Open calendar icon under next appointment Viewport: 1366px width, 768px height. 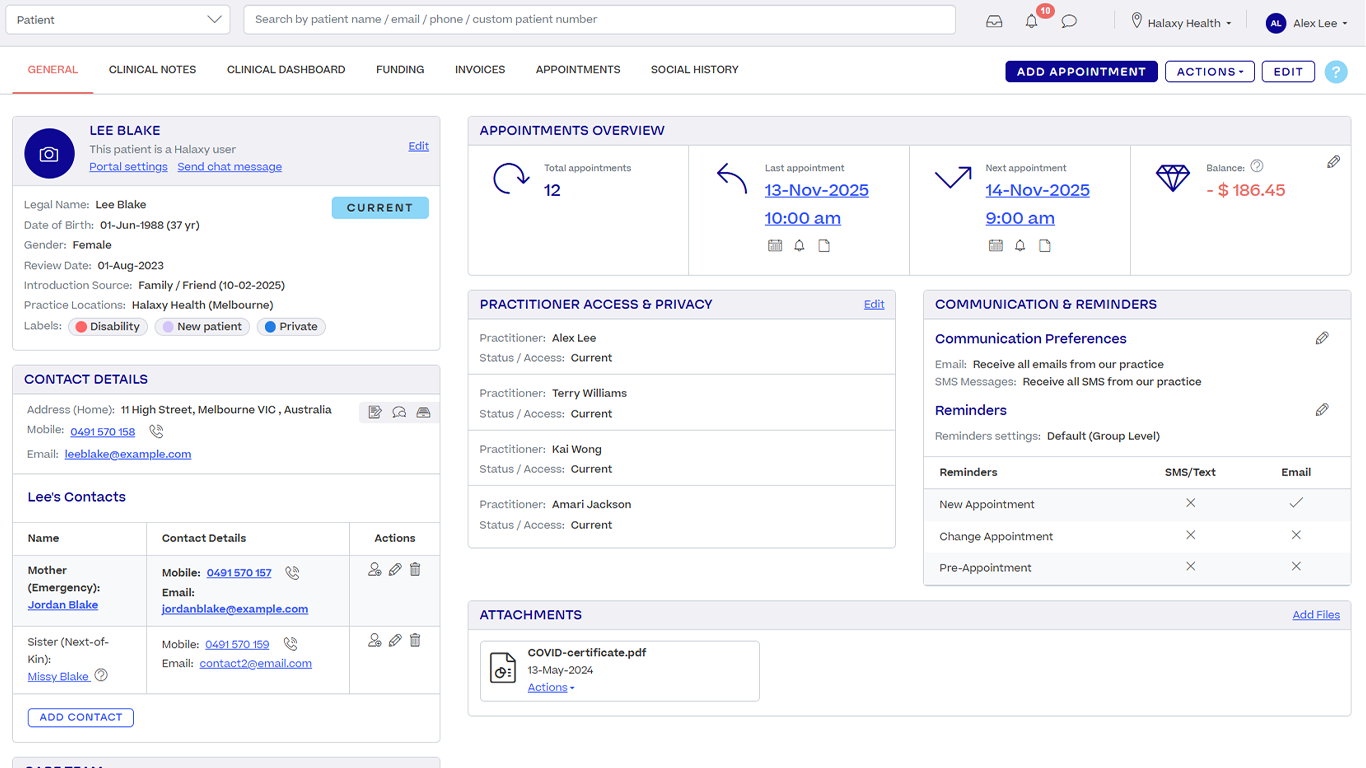click(x=996, y=246)
